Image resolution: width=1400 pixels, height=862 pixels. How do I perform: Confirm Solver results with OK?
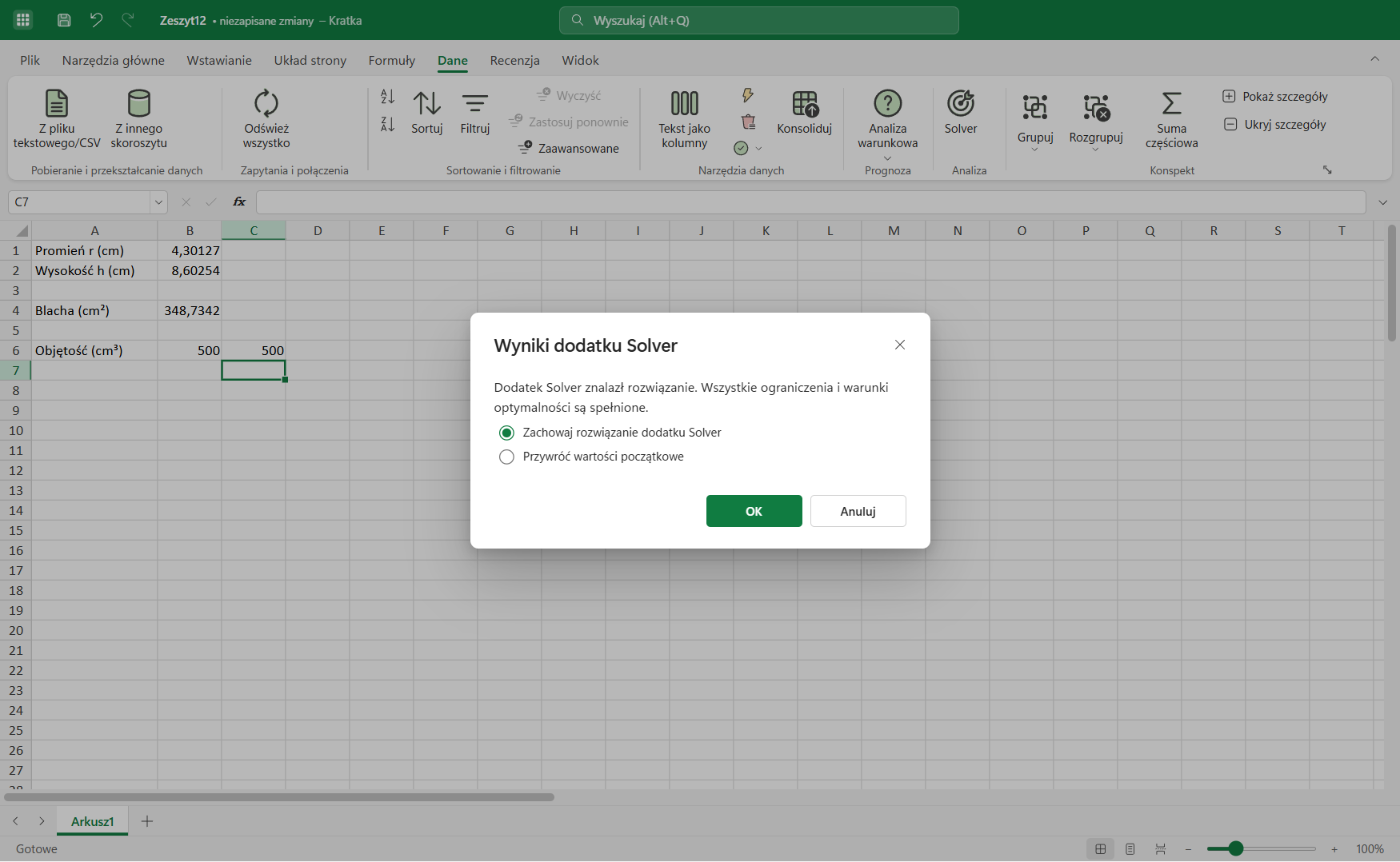point(754,511)
